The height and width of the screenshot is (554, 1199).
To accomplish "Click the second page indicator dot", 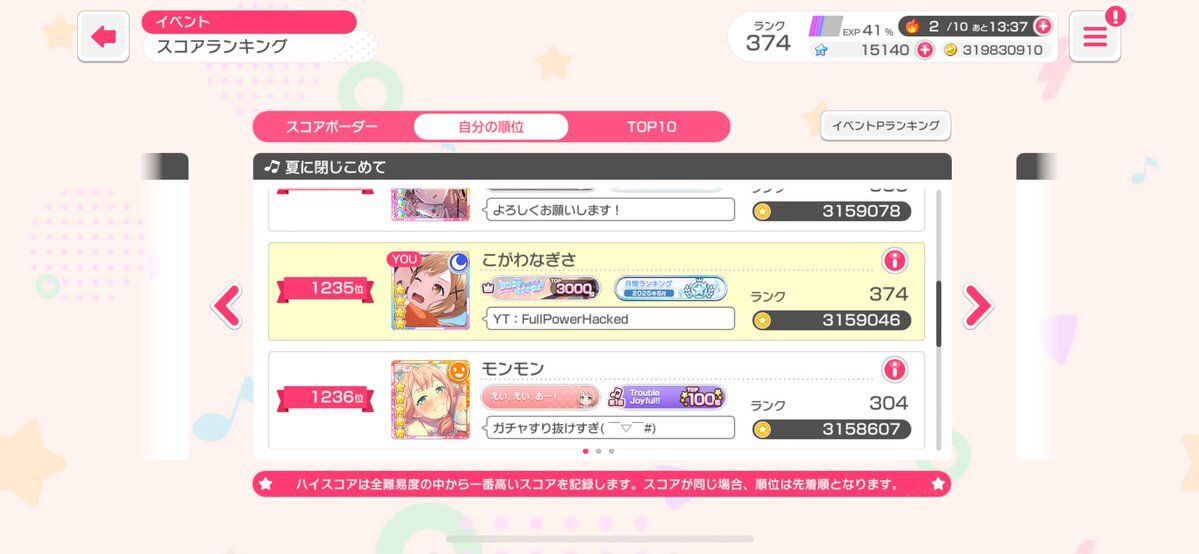I will pos(598,451).
